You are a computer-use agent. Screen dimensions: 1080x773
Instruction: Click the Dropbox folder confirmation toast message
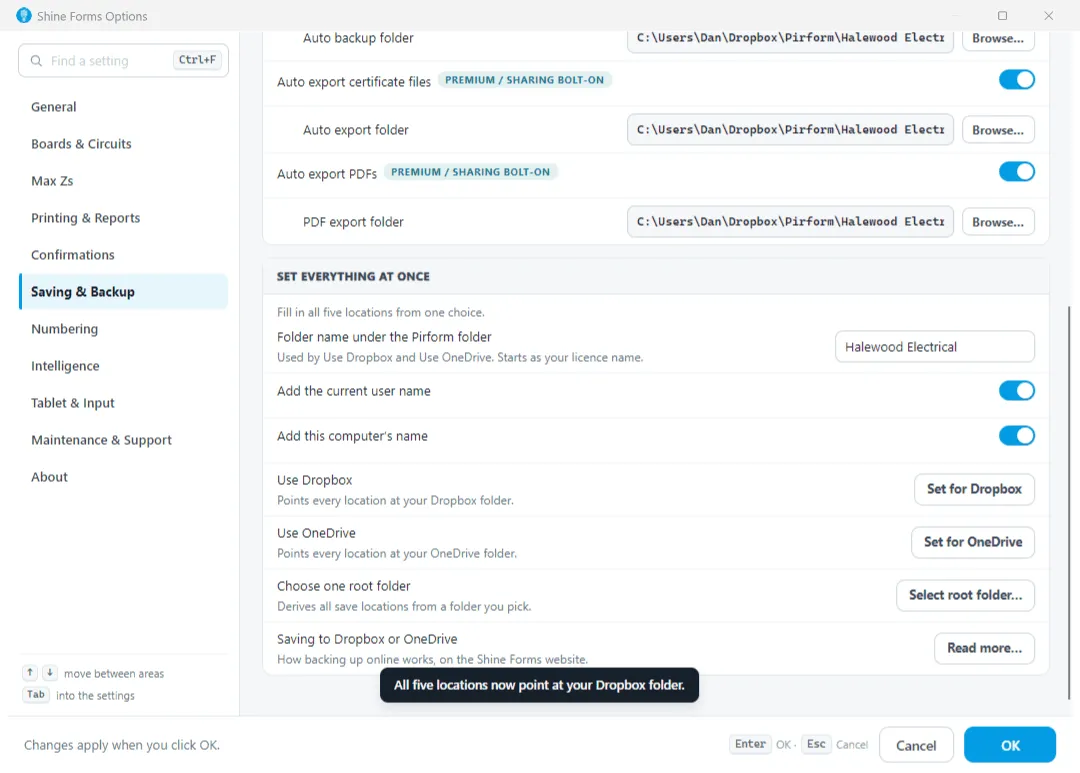539,685
